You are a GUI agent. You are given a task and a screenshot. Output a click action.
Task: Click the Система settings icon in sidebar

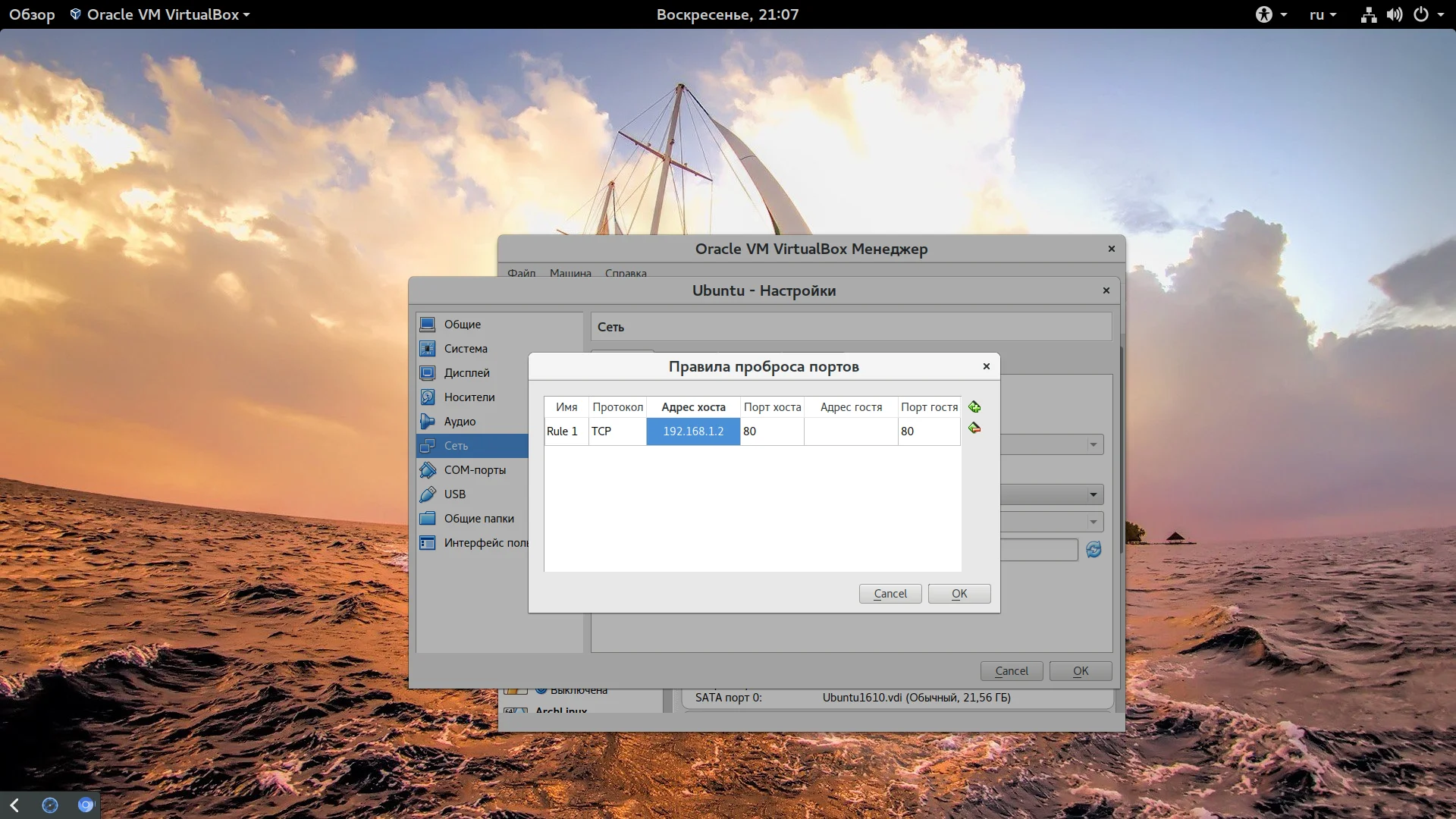(x=428, y=349)
